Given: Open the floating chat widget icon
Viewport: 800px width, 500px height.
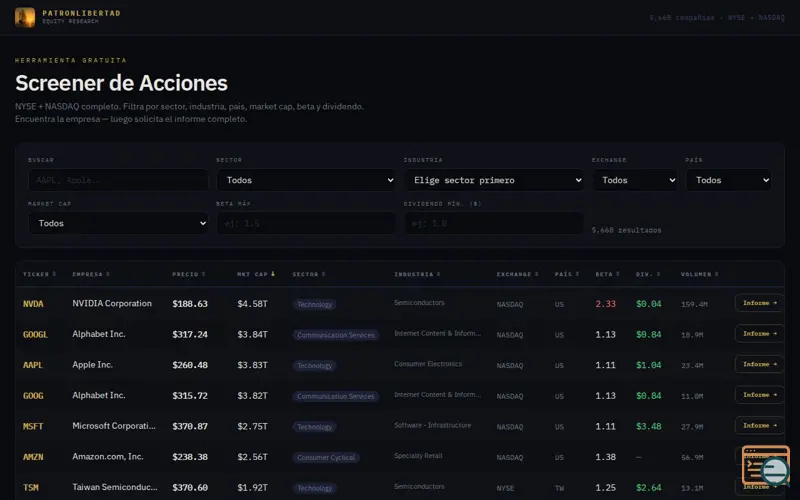Looking at the screenshot, I should point(766,465).
